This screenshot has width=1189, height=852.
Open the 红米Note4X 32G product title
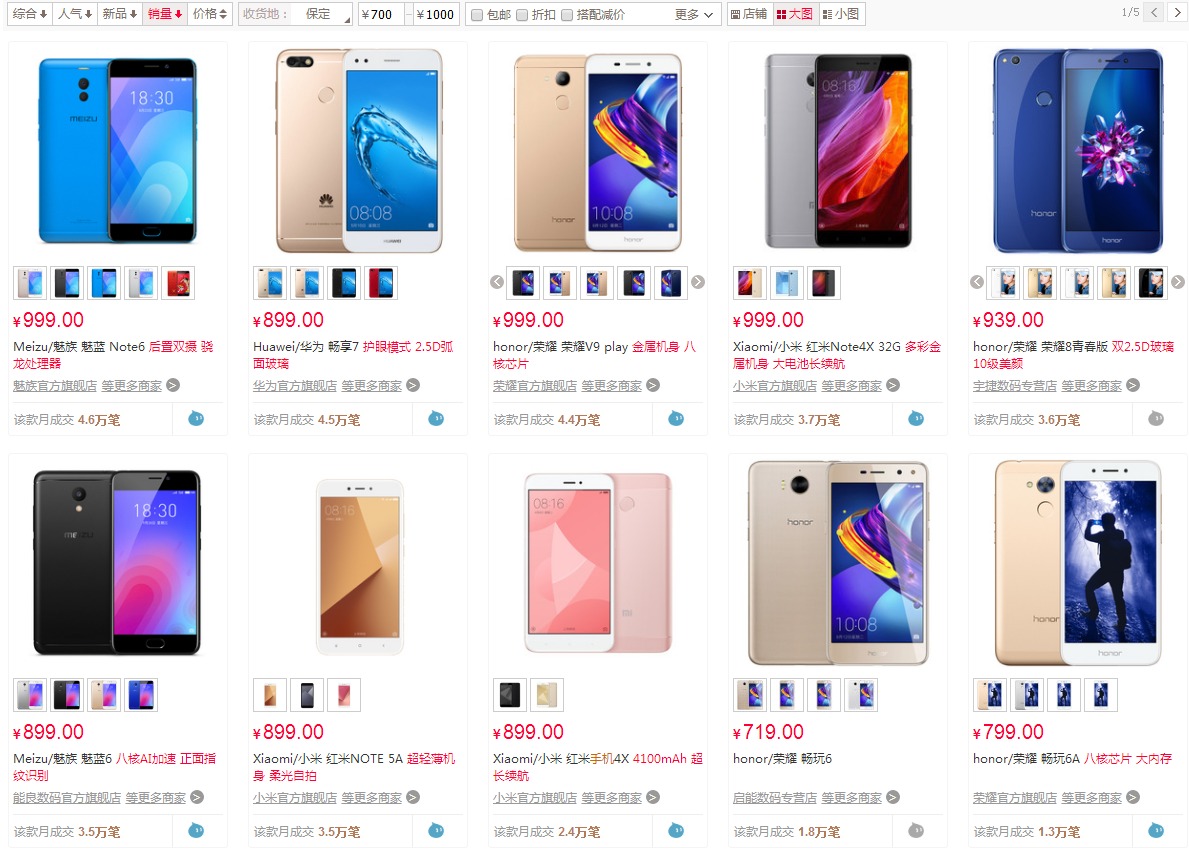836,355
